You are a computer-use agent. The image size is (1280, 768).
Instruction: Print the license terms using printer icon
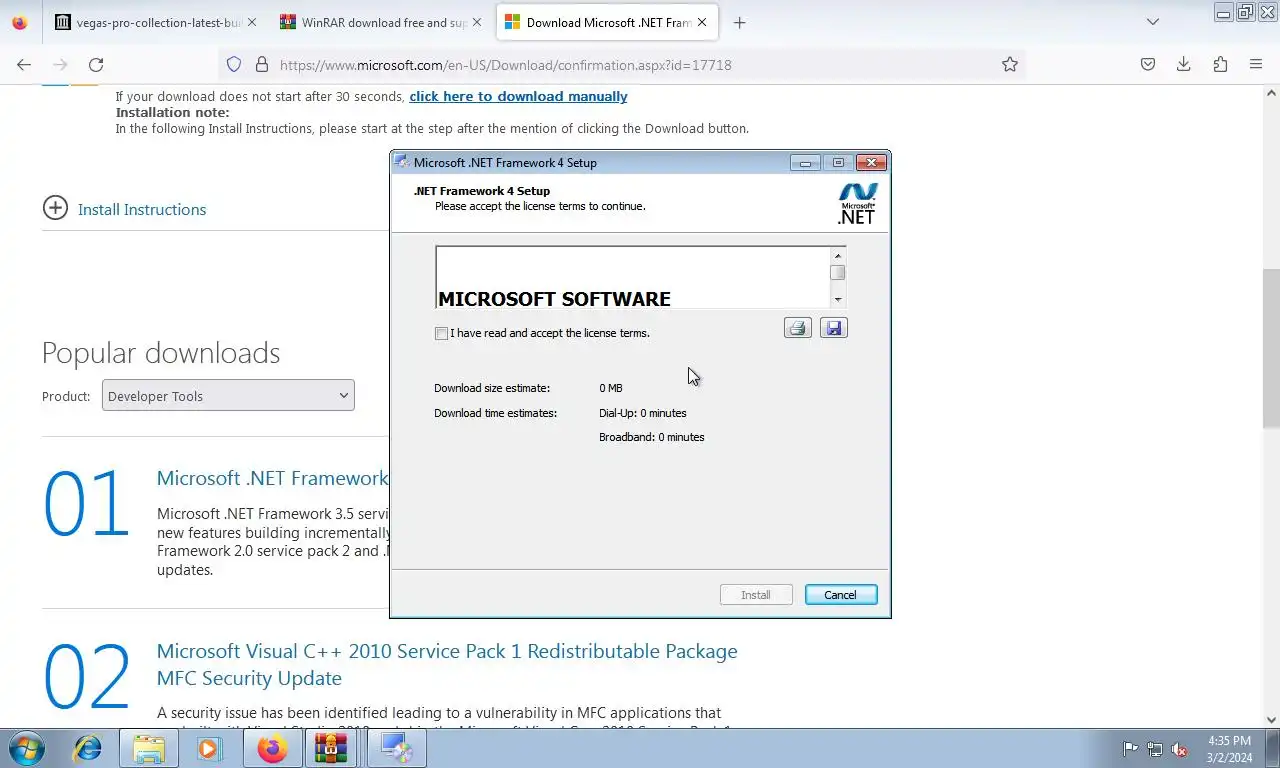tap(797, 328)
